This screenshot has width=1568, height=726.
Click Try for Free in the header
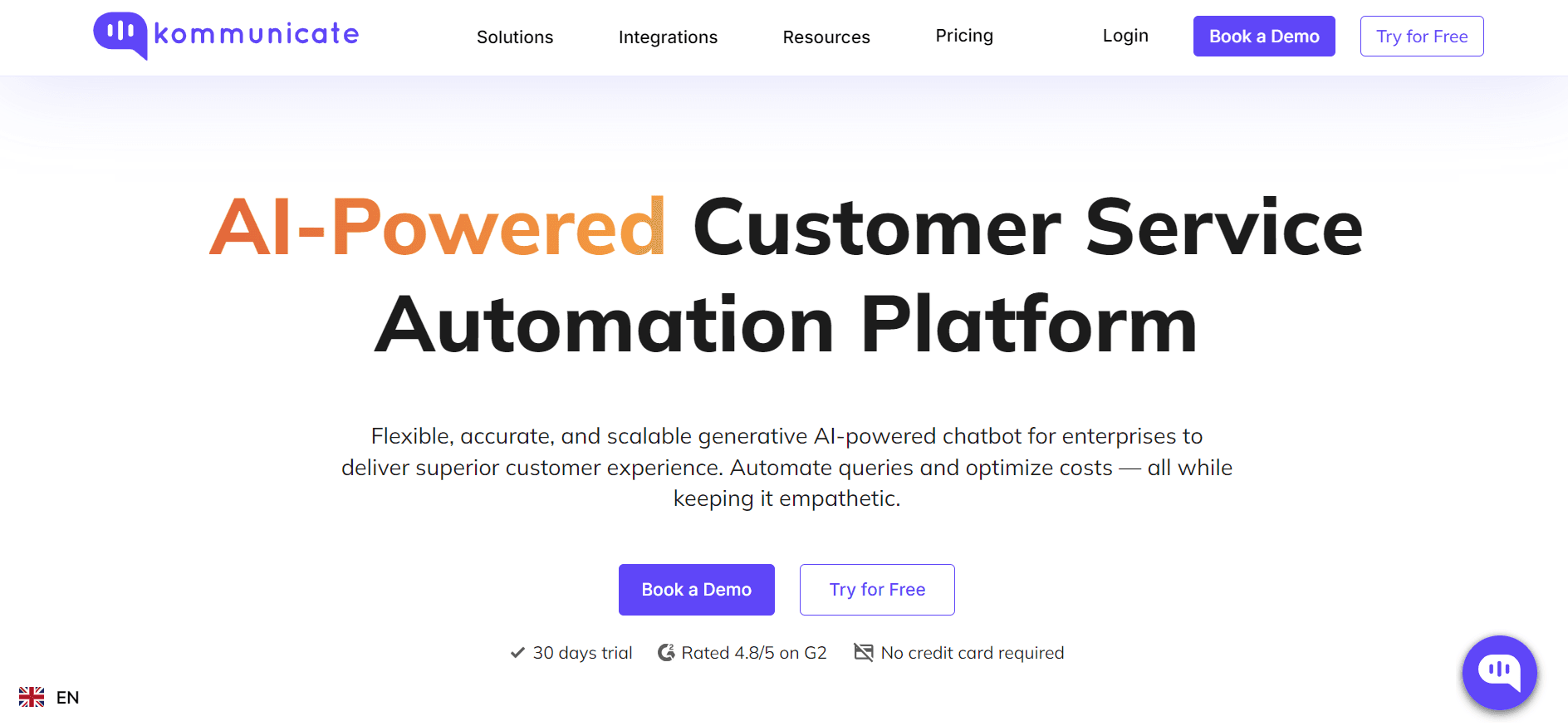click(1421, 36)
